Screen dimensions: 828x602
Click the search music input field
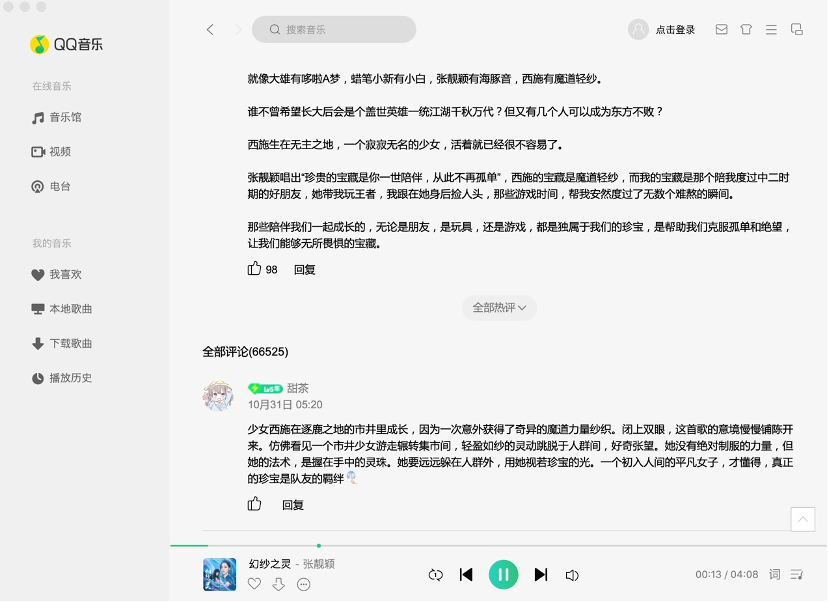coord(334,30)
